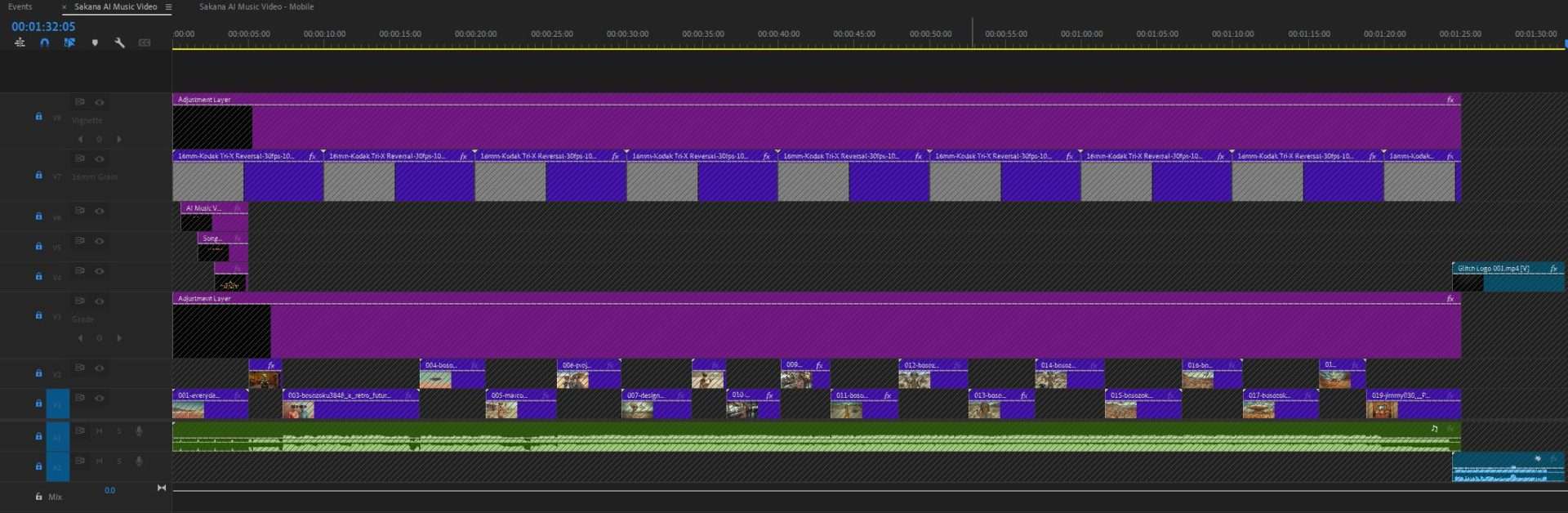Select the green A1 audio waveform clip
1568x513 pixels.
(816, 436)
